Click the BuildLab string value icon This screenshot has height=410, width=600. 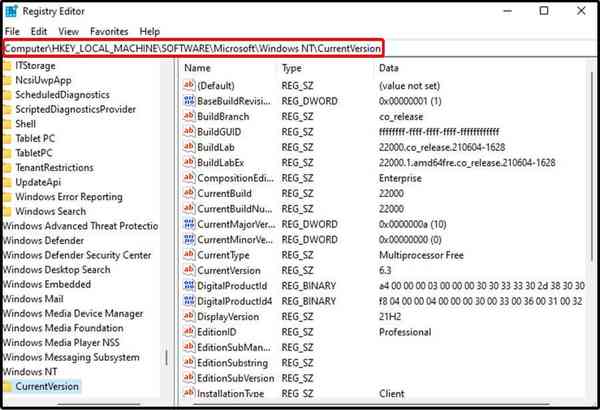pyautogui.click(x=189, y=147)
